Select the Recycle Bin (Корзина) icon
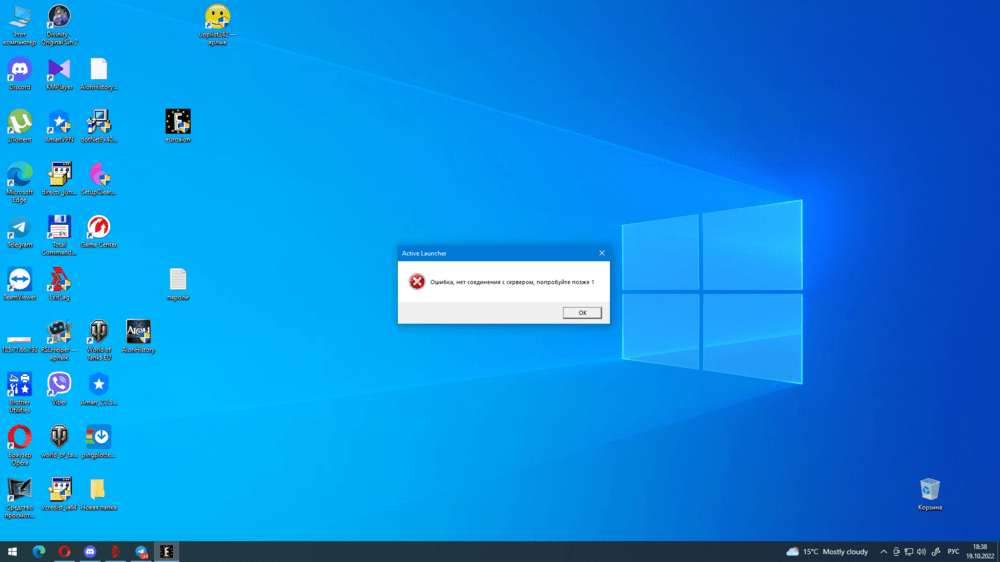The width and height of the screenshot is (1000, 562). 930,490
